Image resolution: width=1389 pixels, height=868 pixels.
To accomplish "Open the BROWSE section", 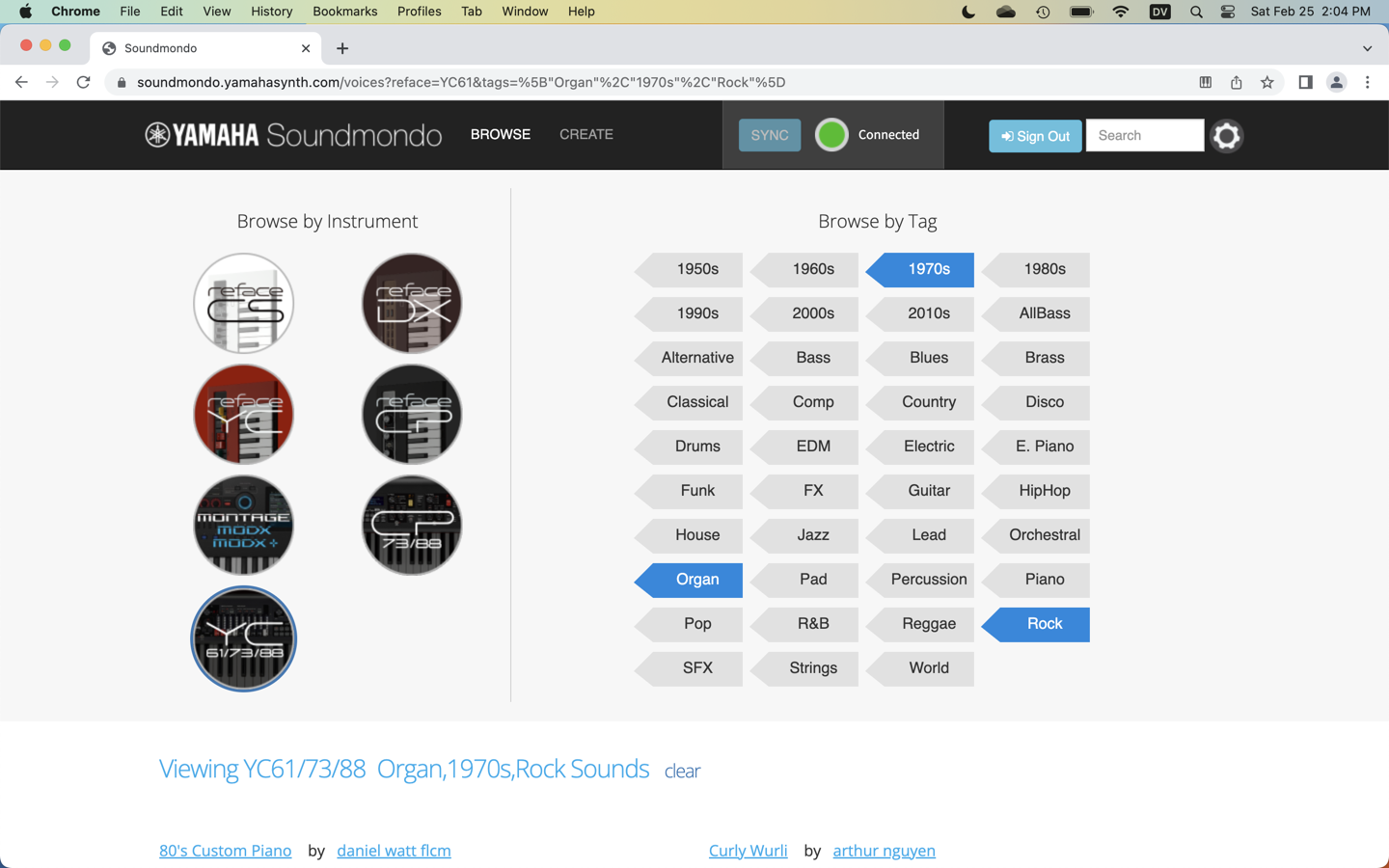I will pyautogui.click(x=500, y=134).
